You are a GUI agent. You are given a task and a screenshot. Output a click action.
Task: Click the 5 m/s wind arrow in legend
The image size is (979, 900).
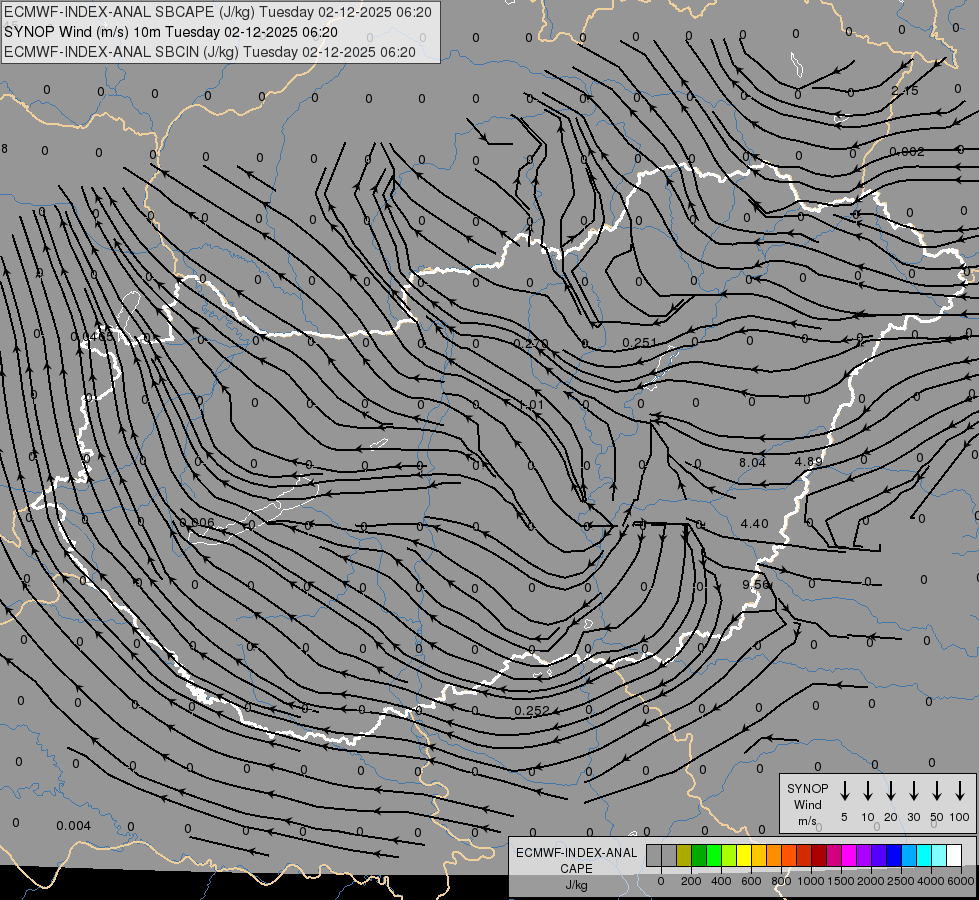[844, 791]
